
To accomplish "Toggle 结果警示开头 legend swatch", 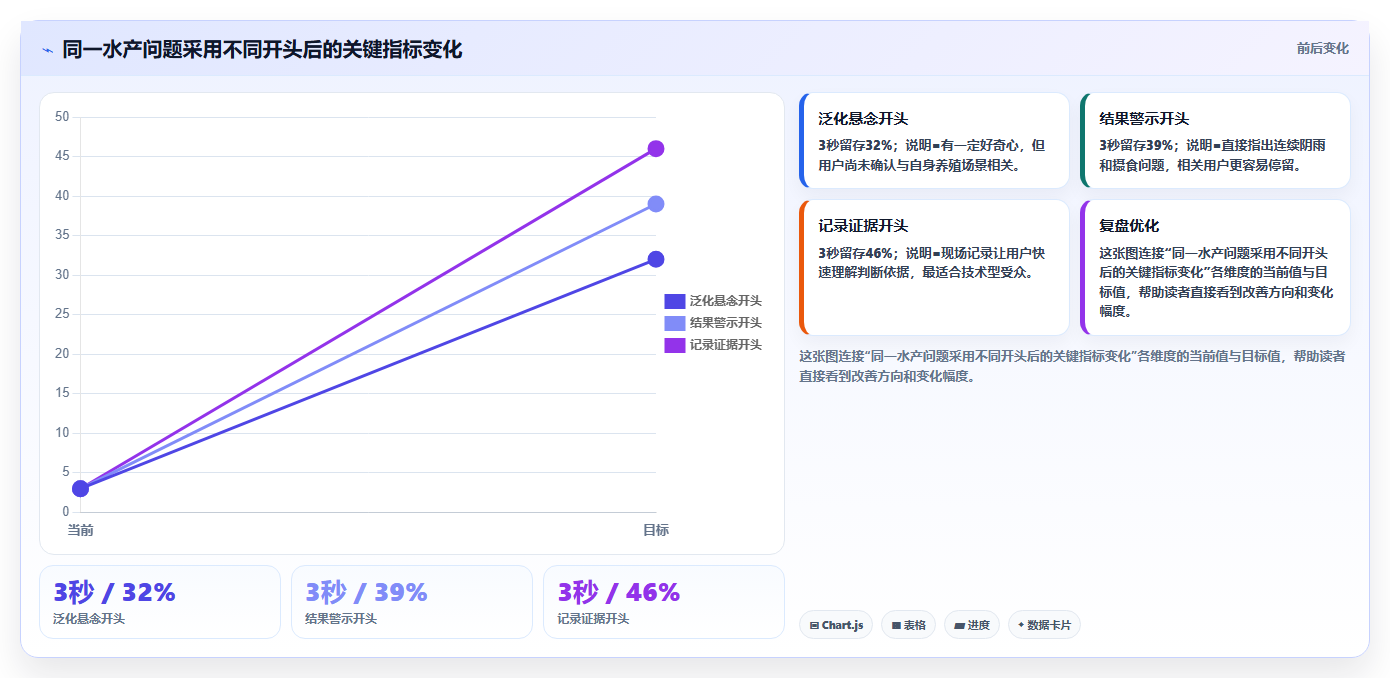I will coord(674,323).
